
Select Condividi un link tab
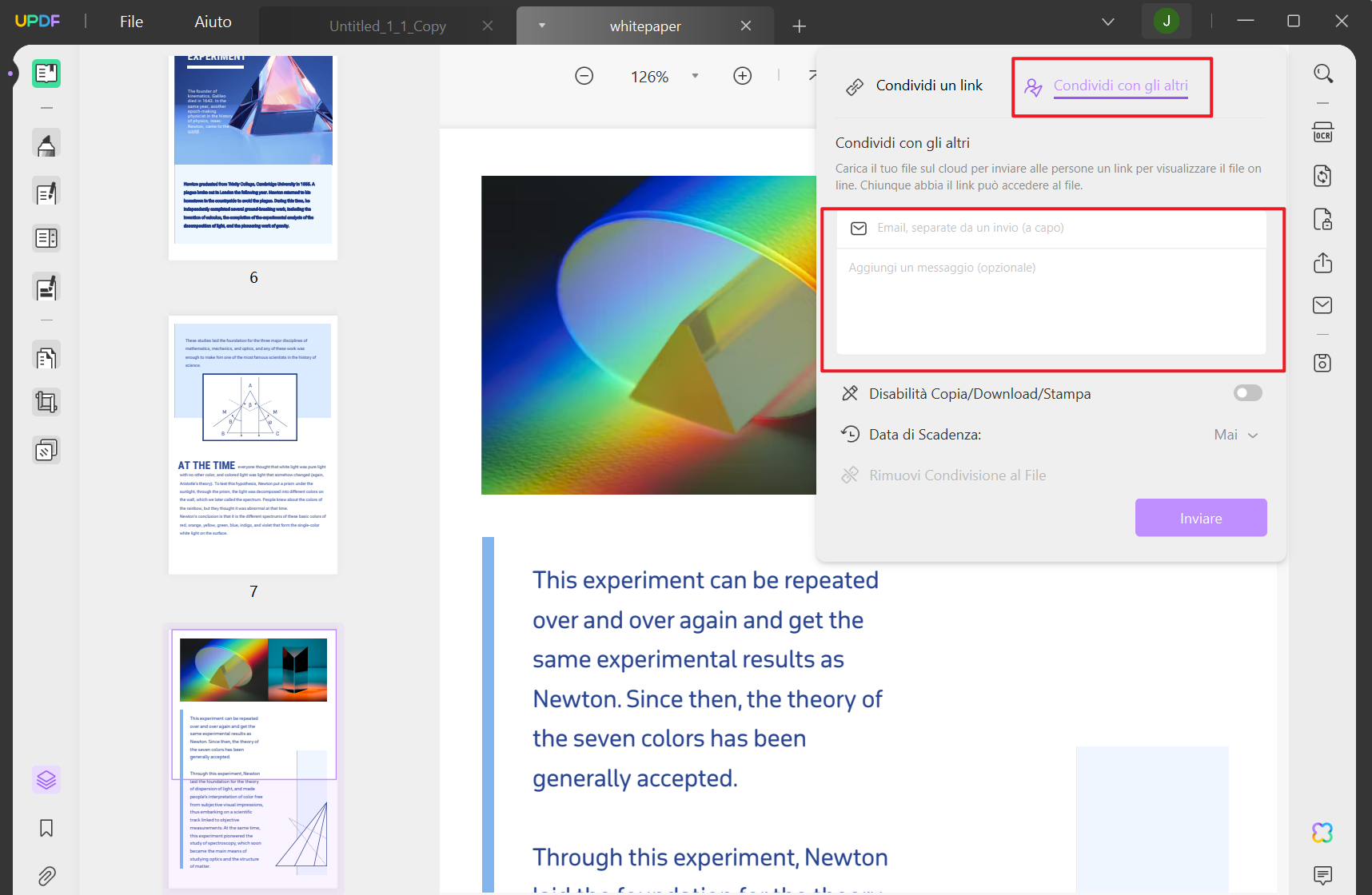pos(915,86)
